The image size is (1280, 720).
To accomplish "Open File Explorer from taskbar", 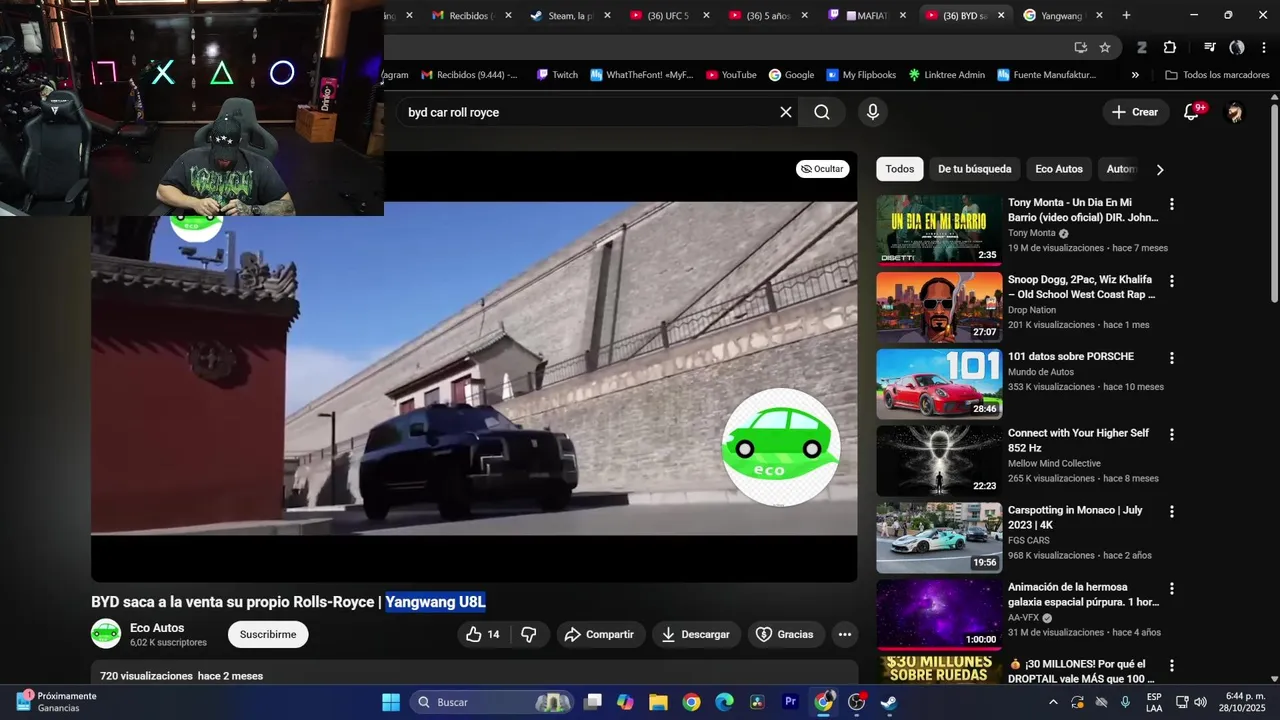I will (x=658, y=702).
